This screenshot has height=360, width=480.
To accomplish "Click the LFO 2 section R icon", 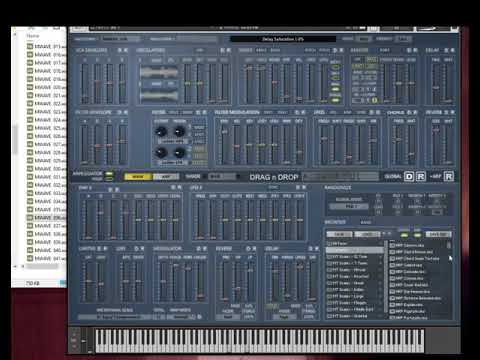I will click(304, 187).
